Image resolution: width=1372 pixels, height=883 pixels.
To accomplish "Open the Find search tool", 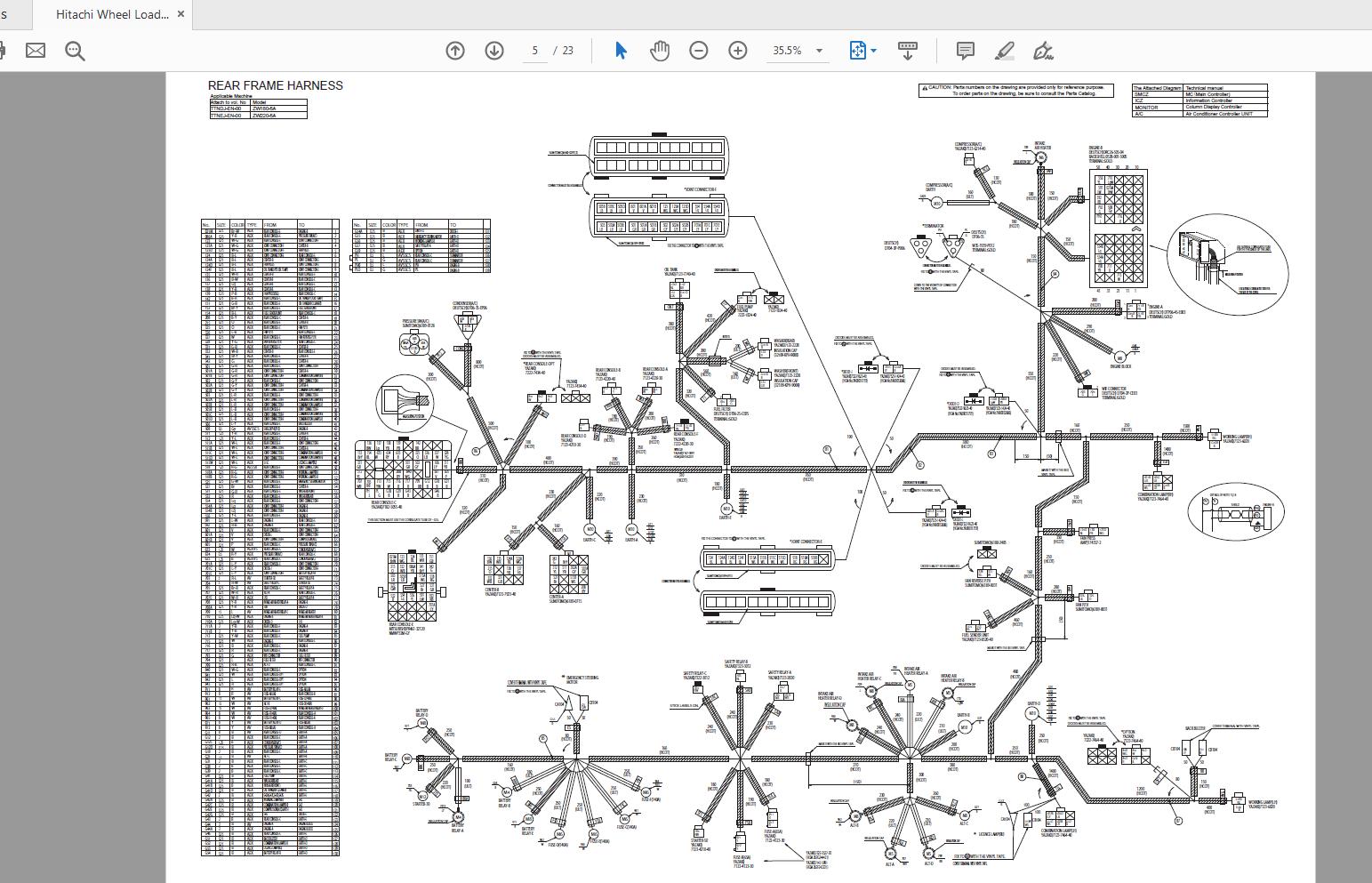I will (x=75, y=50).
